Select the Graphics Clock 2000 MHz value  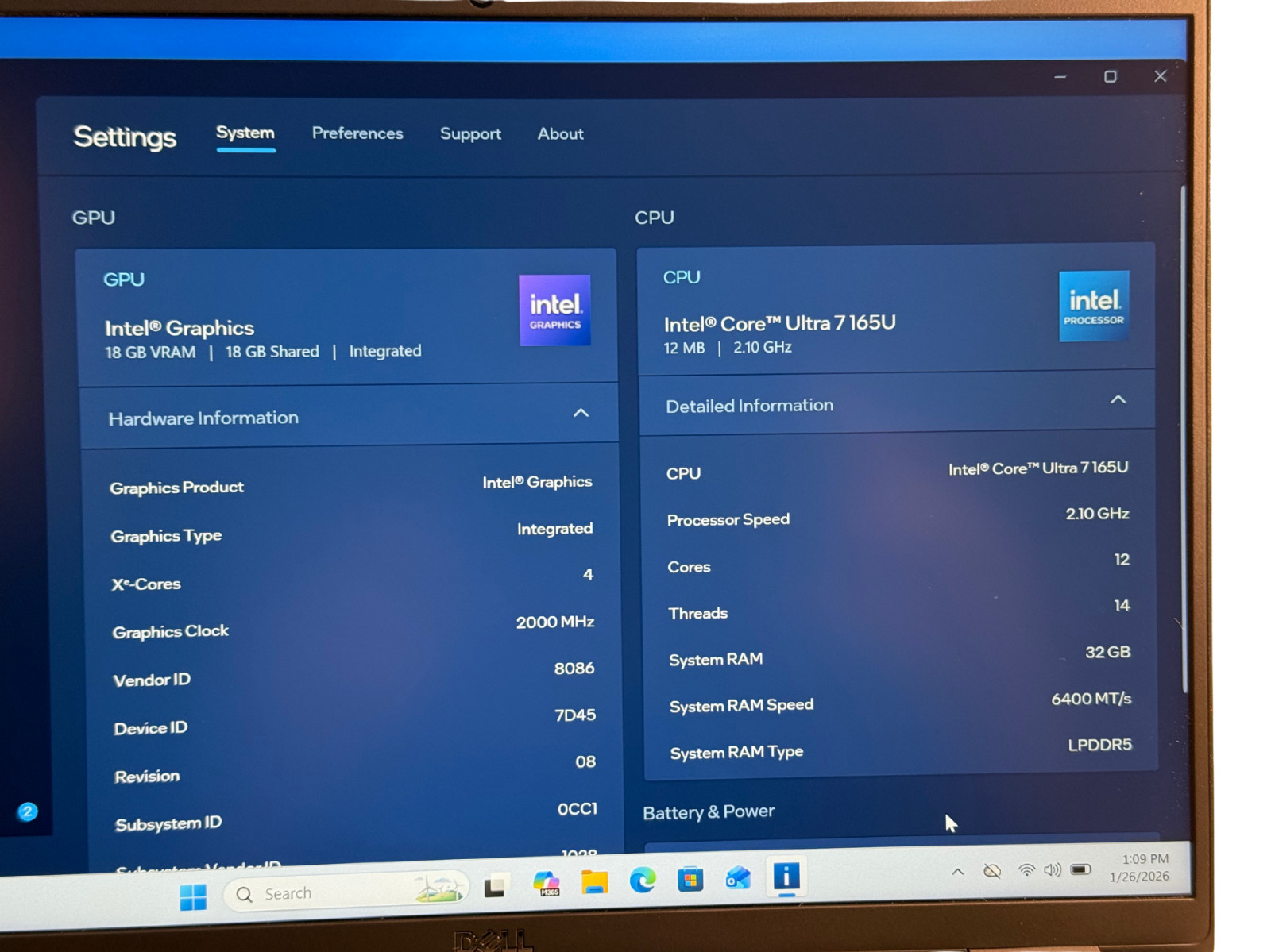pyautogui.click(x=555, y=622)
